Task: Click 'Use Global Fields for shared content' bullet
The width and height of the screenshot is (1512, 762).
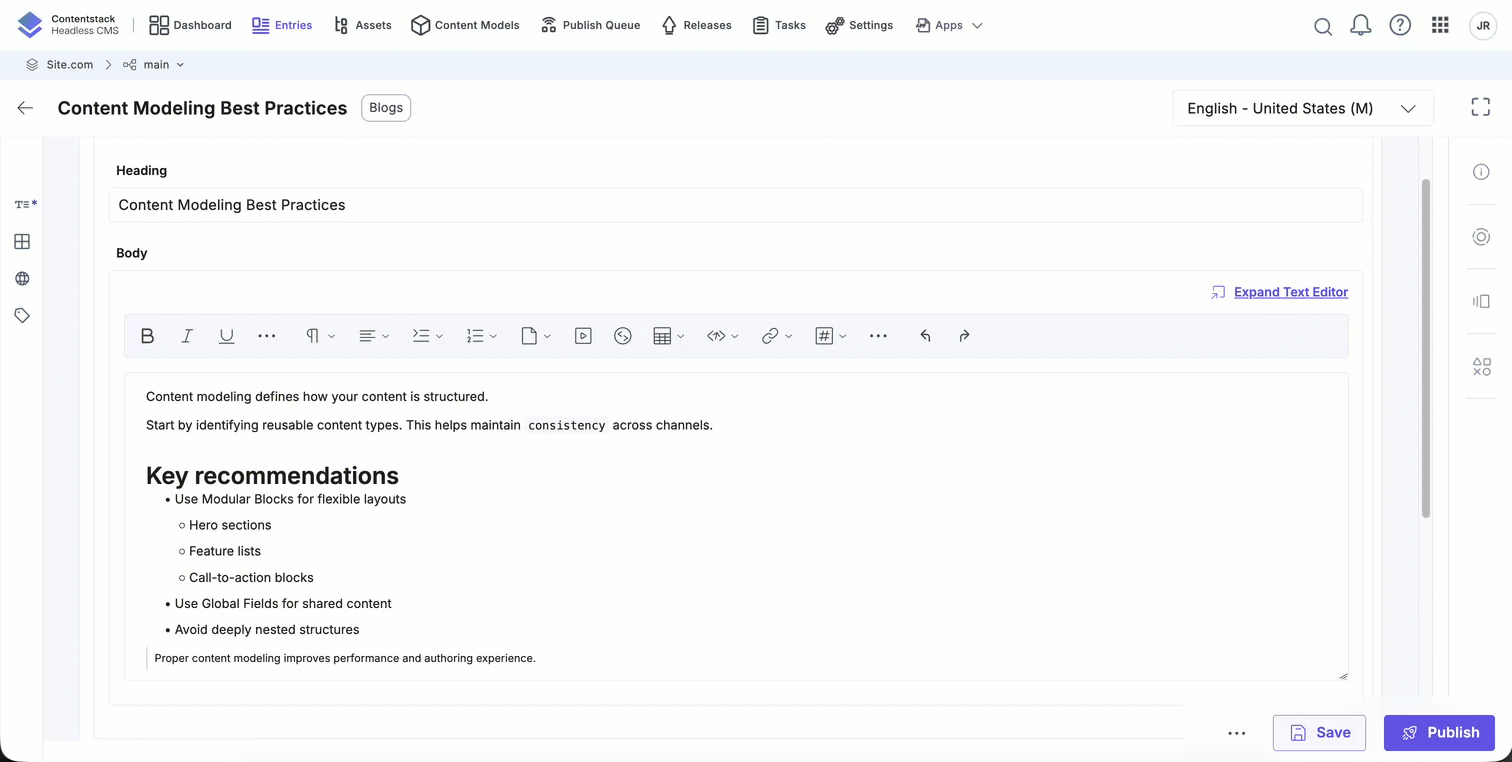Action: coord(283,604)
